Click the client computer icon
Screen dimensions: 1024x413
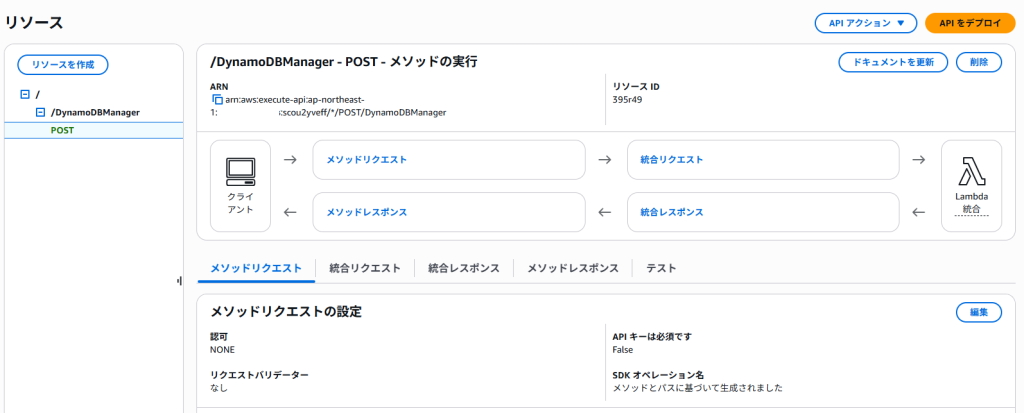coord(240,171)
